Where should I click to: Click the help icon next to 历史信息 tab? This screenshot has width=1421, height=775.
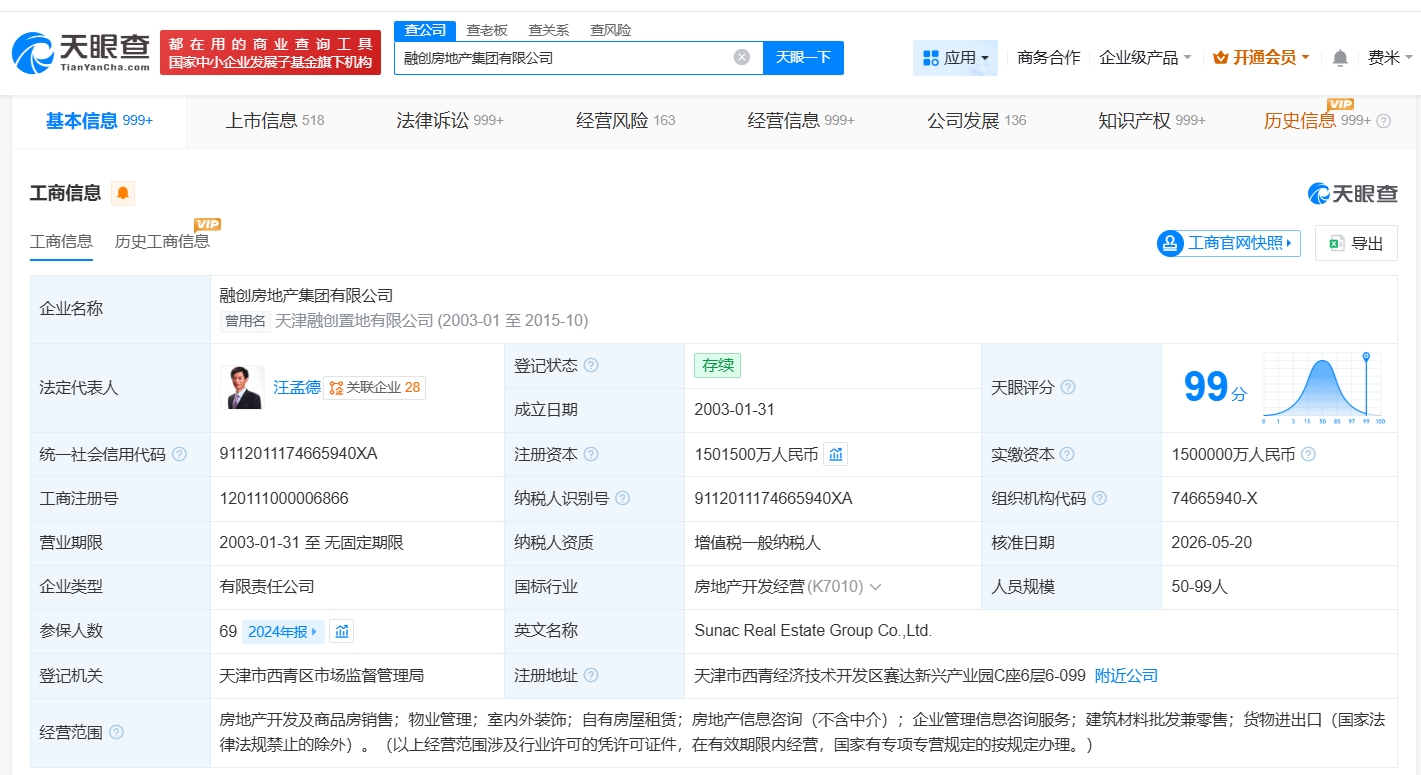(x=1384, y=121)
